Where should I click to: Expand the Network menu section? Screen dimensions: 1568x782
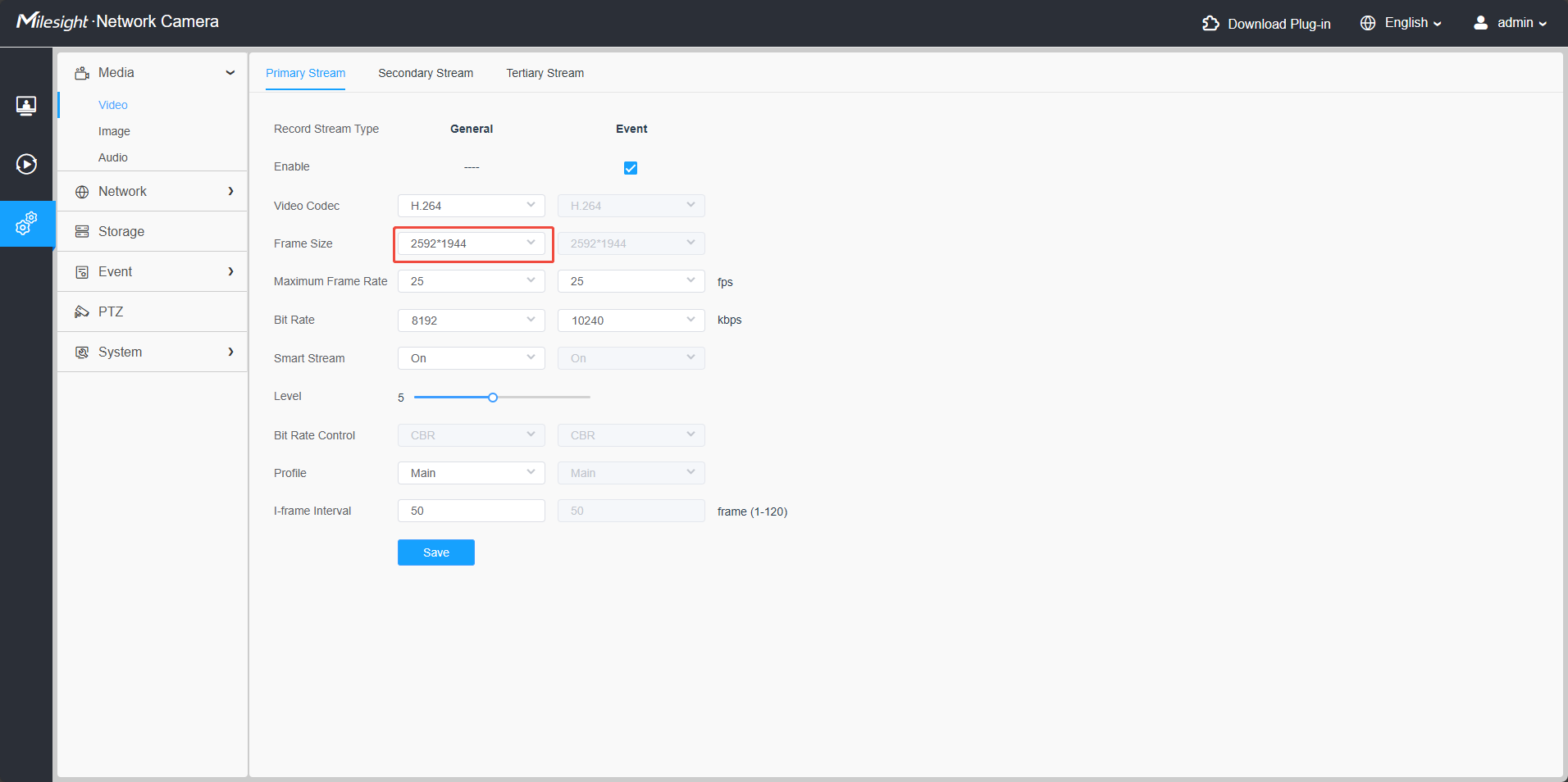153,191
